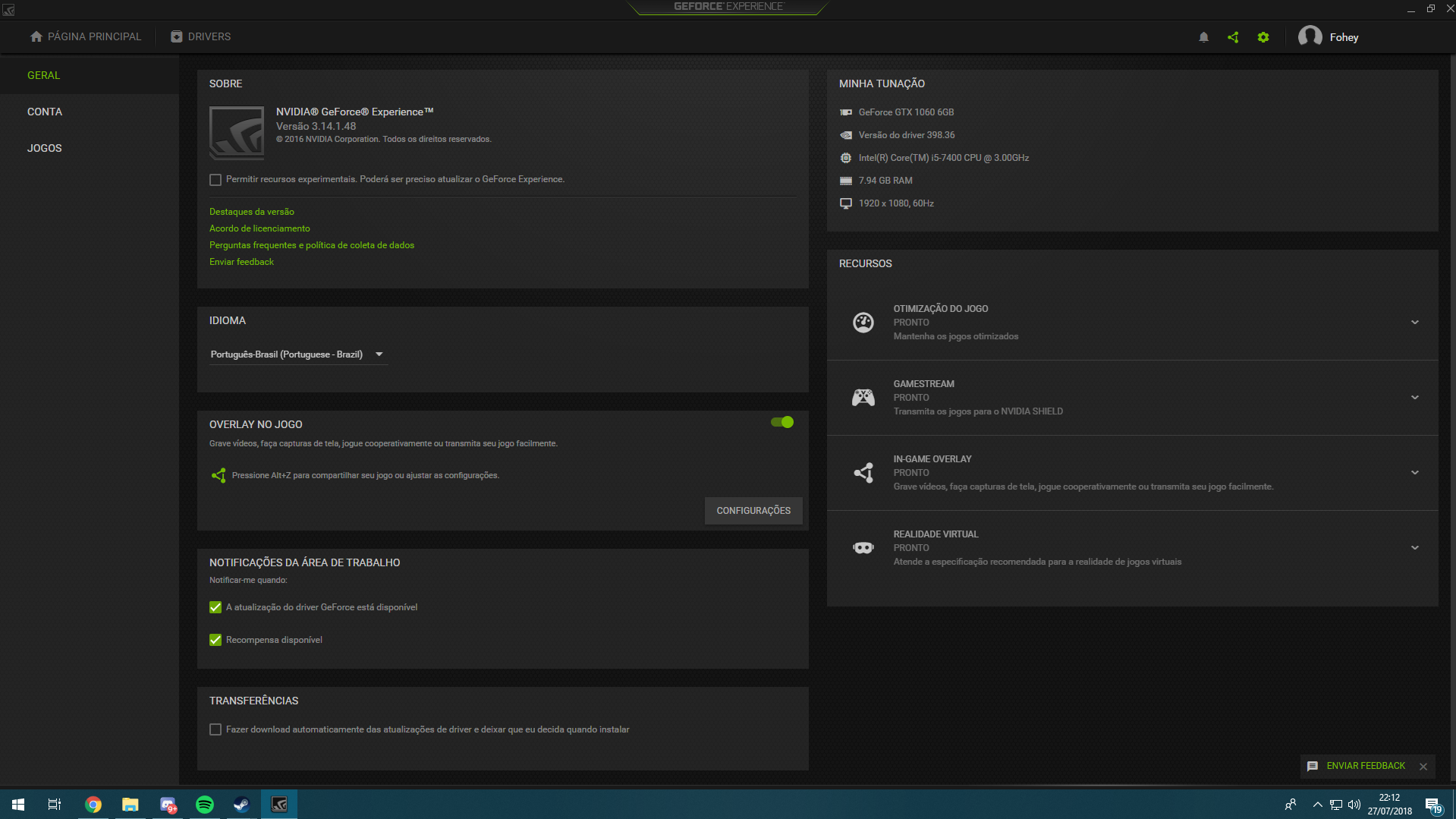Click the NVIDIA eye icon beside driver version
Viewport: 1456px width, 819px height.
pos(846,135)
